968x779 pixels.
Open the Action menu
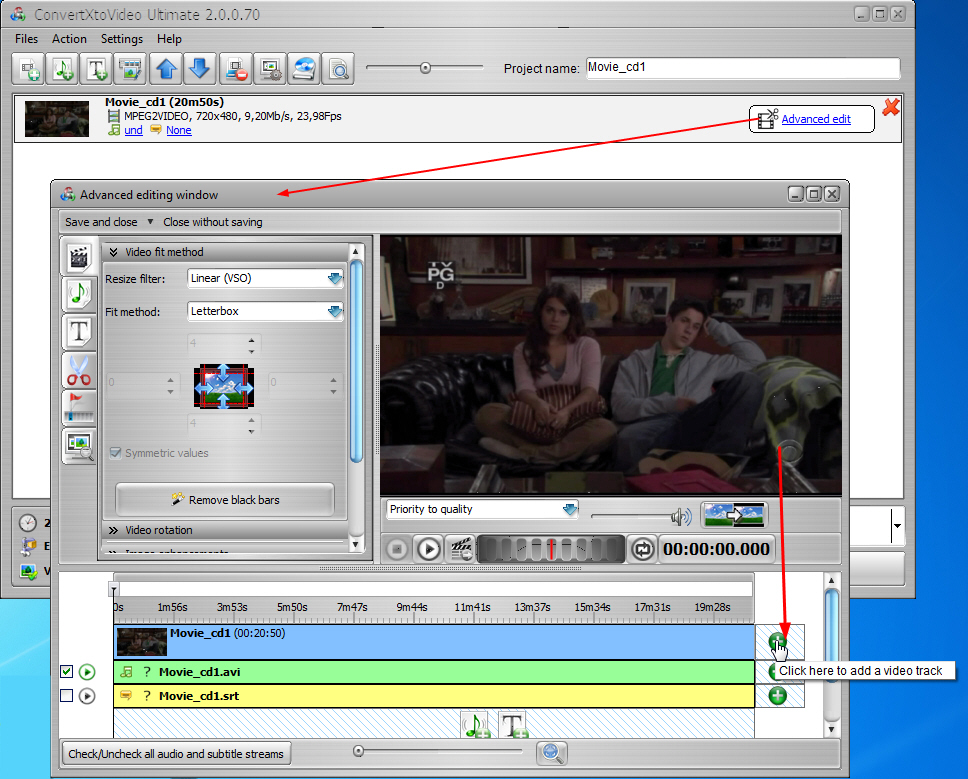69,39
